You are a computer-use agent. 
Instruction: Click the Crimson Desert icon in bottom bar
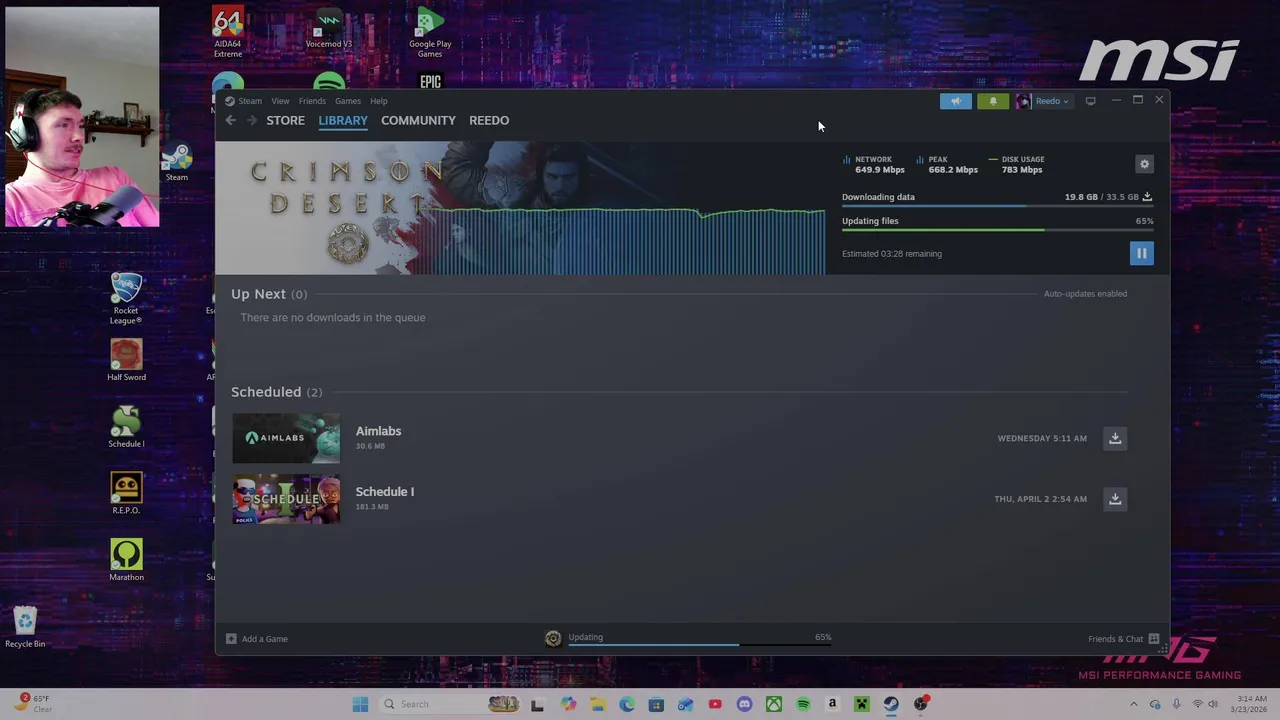pyautogui.click(x=553, y=639)
